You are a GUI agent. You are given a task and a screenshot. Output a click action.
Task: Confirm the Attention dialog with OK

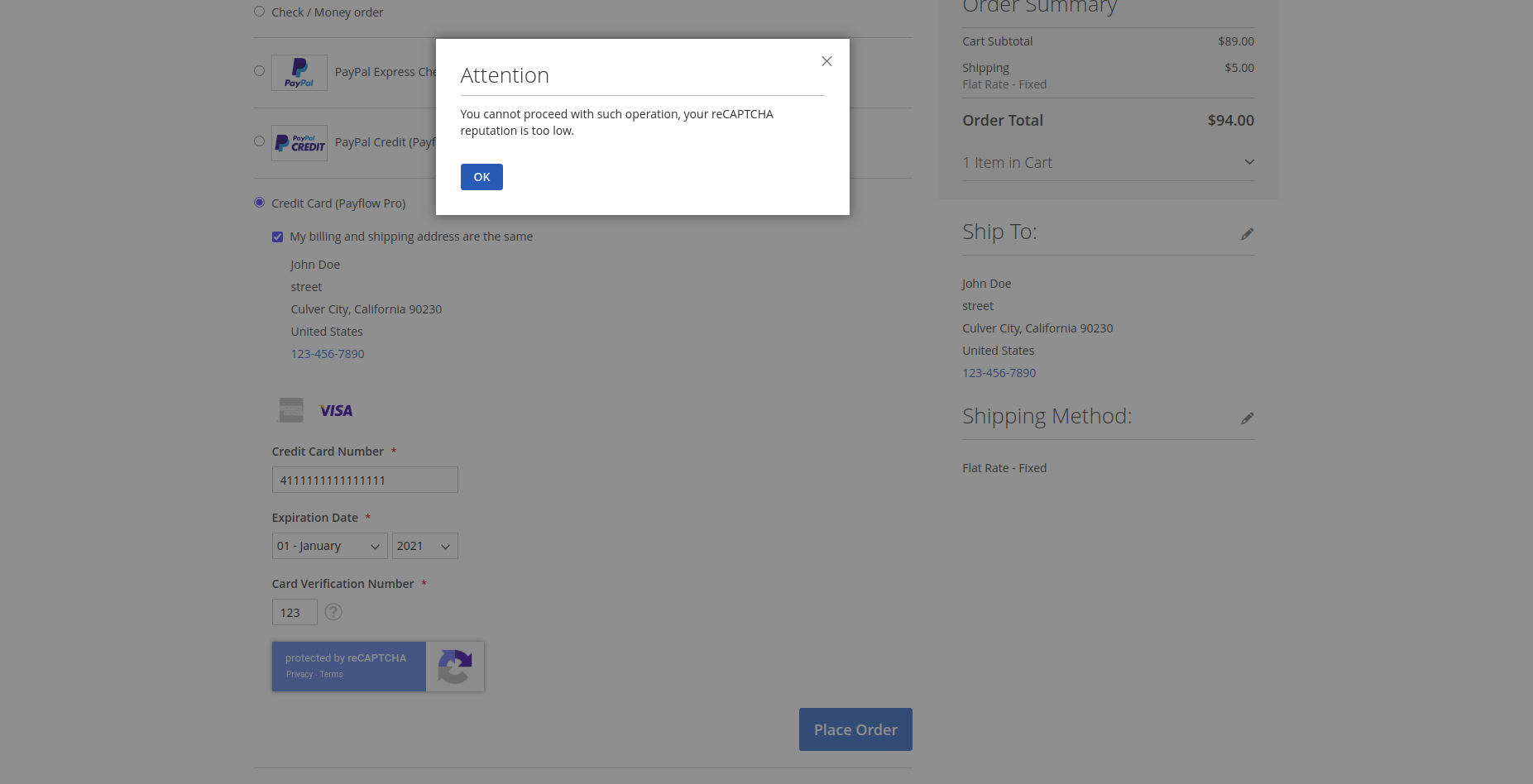[x=481, y=177]
